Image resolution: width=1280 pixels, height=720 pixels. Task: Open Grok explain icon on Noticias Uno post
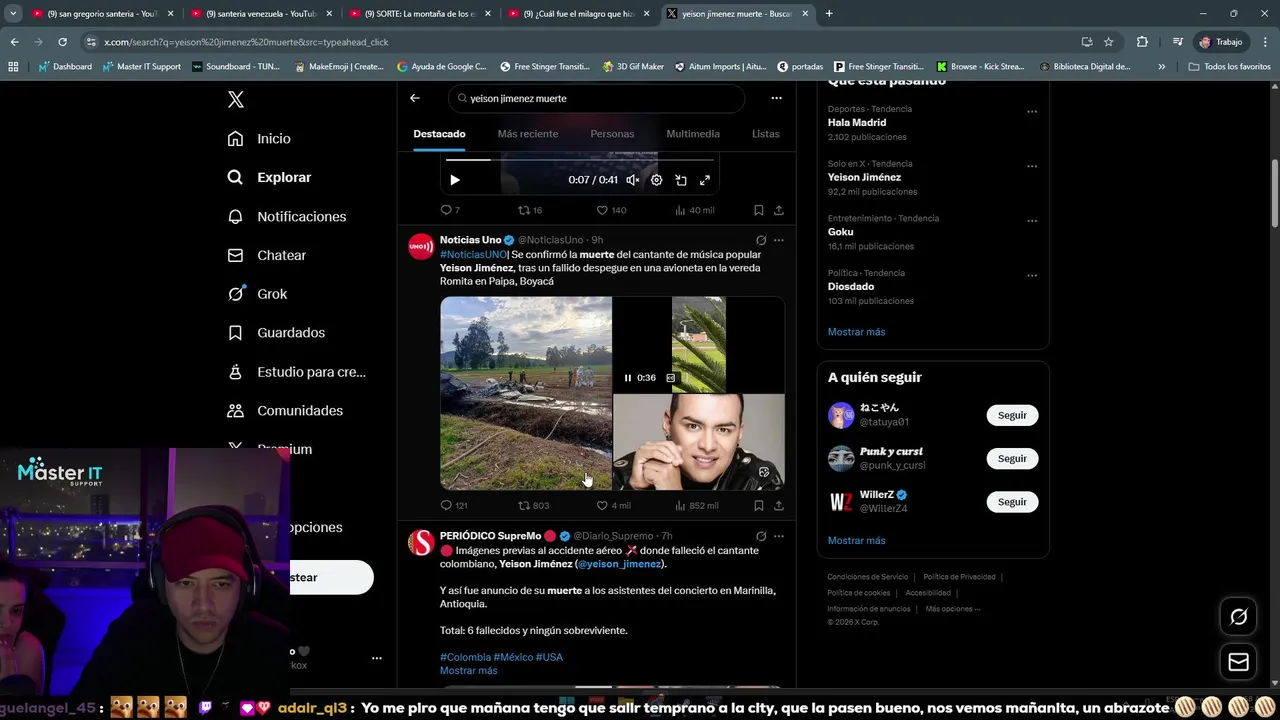click(x=761, y=240)
